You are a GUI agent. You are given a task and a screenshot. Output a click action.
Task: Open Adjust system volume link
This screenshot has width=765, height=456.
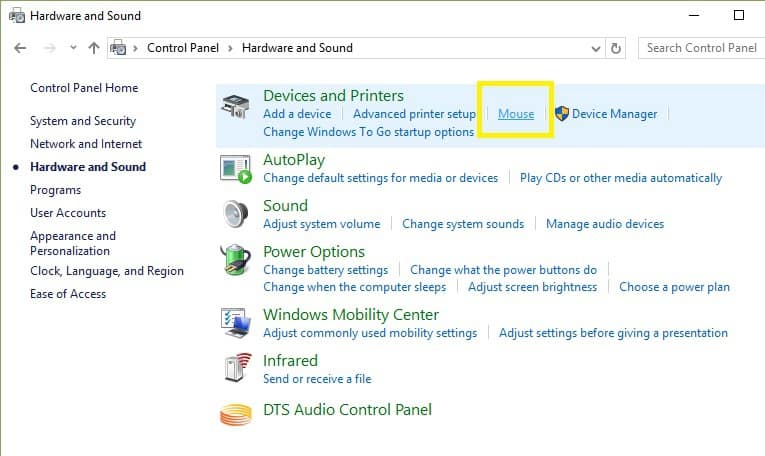[321, 224]
